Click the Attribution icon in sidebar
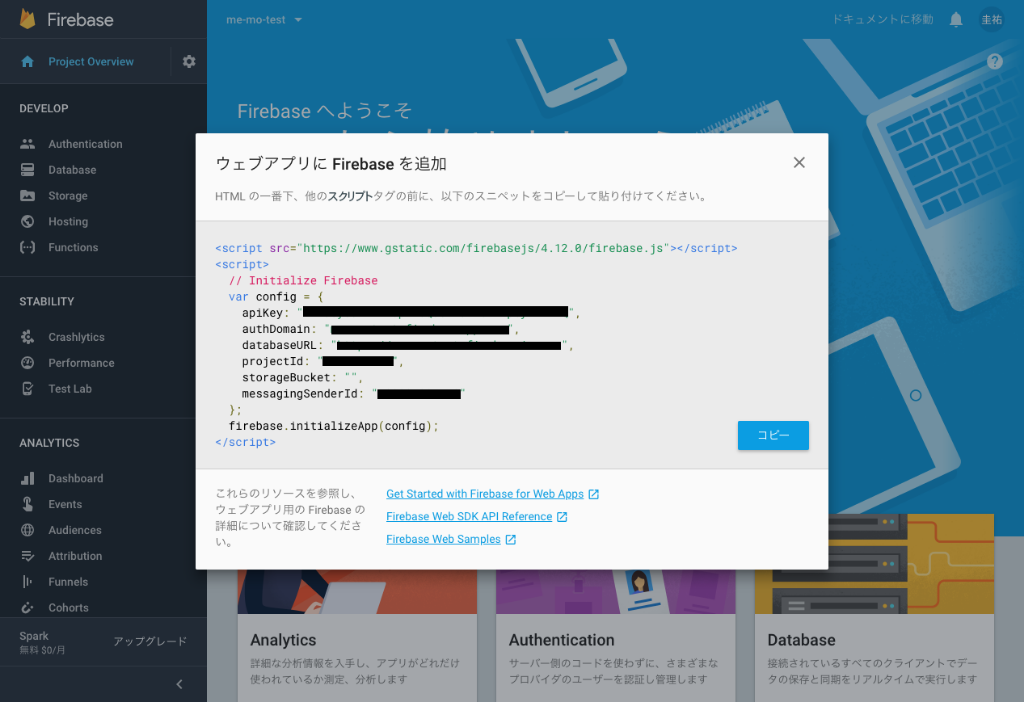Viewport: 1024px width, 702px height. (x=27, y=556)
